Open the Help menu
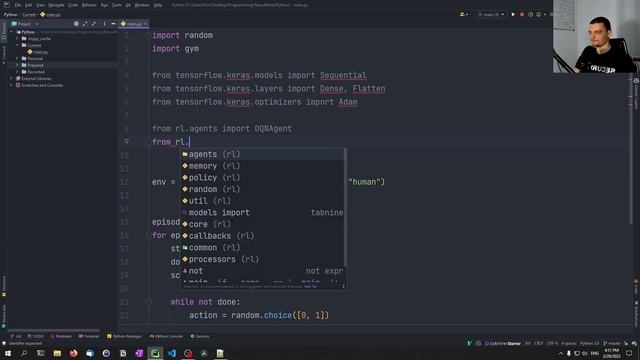The height and width of the screenshot is (360, 640). coord(158,5)
